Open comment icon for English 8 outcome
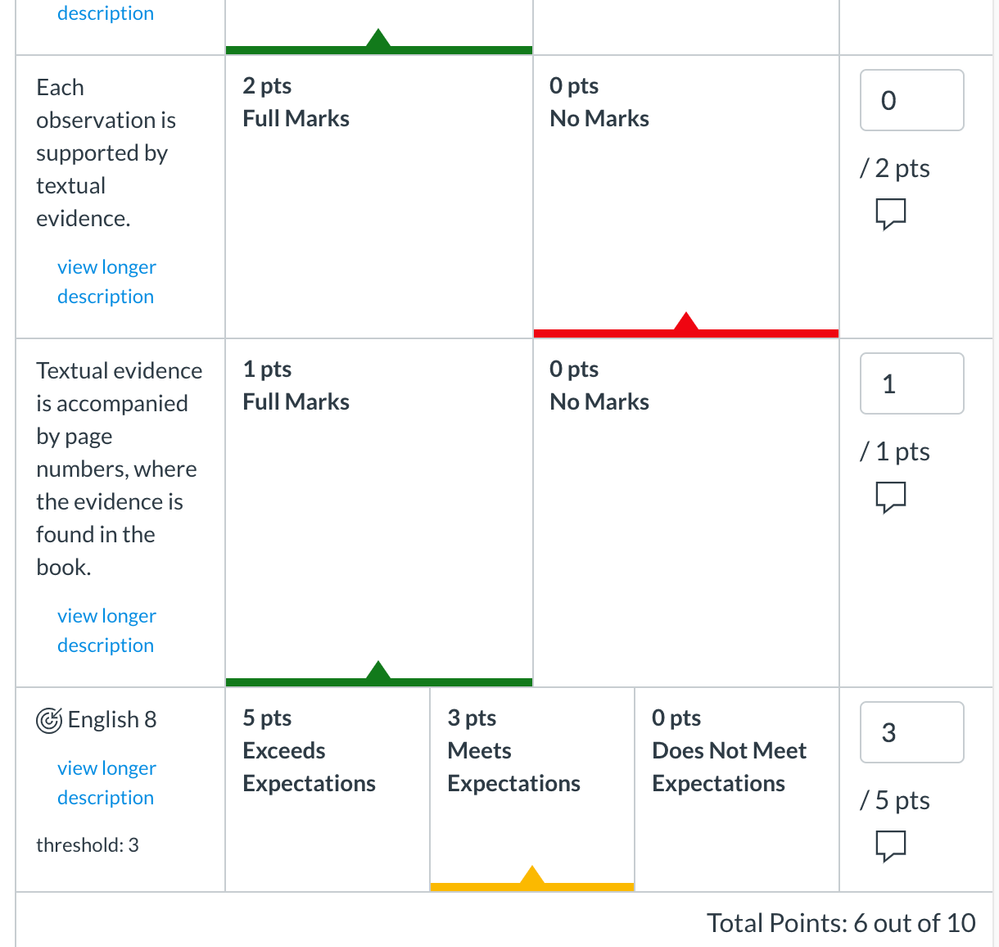The image size is (999, 947). pos(891,846)
